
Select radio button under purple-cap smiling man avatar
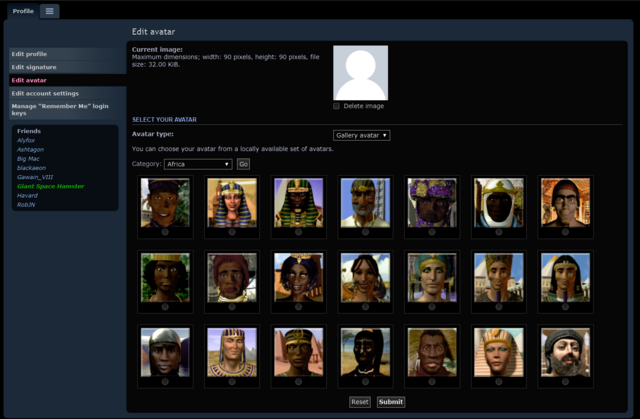point(165,232)
